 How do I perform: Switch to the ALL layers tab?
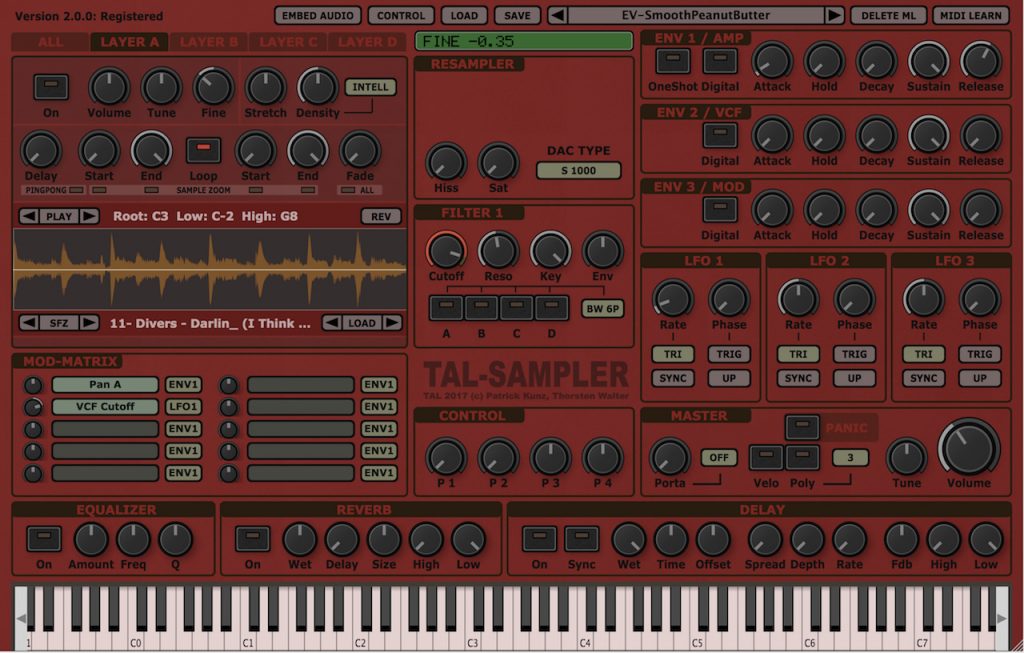[50, 42]
